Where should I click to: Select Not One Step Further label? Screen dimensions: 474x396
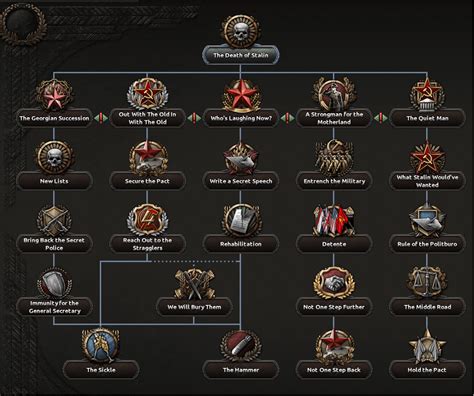pos(334,307)
